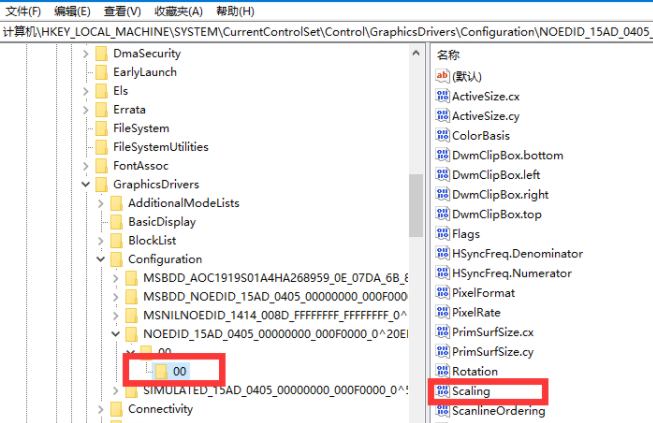Click the folder icon next to DmaSecurity
This screenshot has width=653, height=423.
(x=101, y=53)
